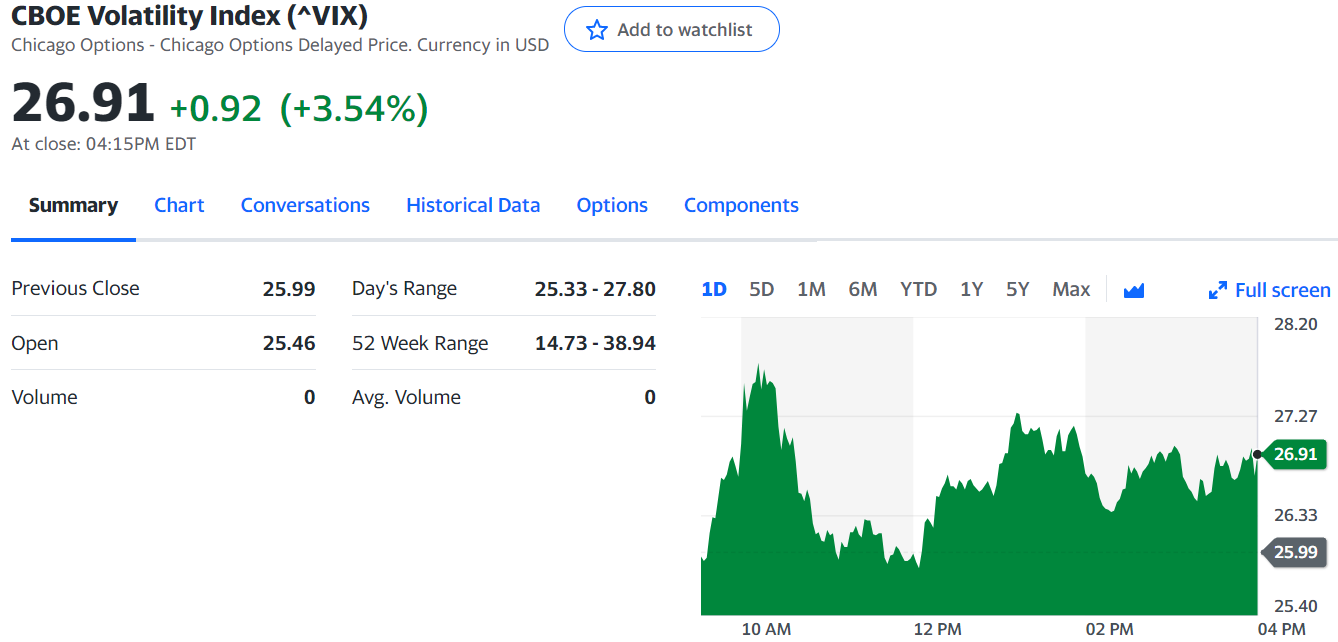Click the +0.92 price change value
The width and height of the screenshot is (1338, 642).
tap(216, 108)
